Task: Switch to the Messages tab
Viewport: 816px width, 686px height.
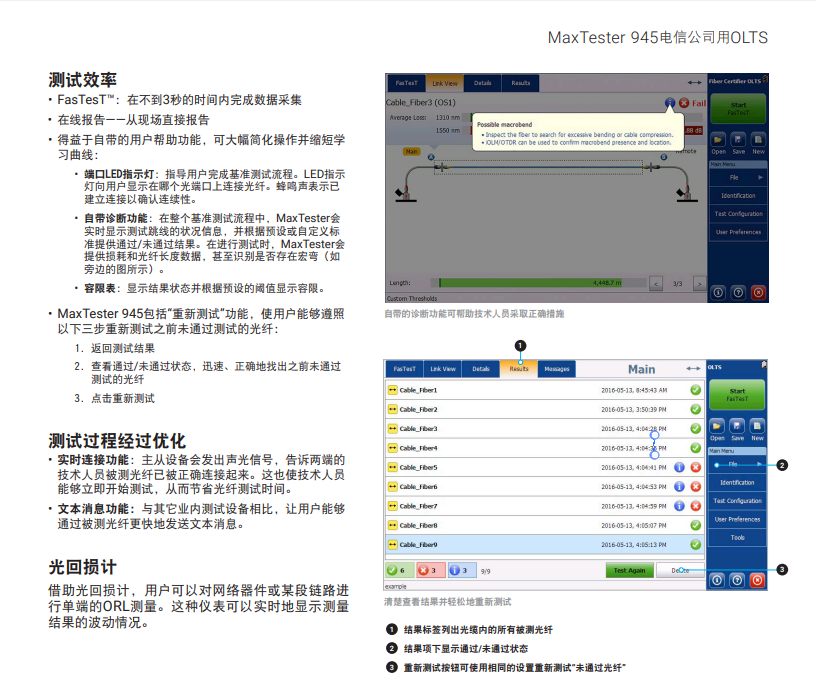Action: point(557,369)
